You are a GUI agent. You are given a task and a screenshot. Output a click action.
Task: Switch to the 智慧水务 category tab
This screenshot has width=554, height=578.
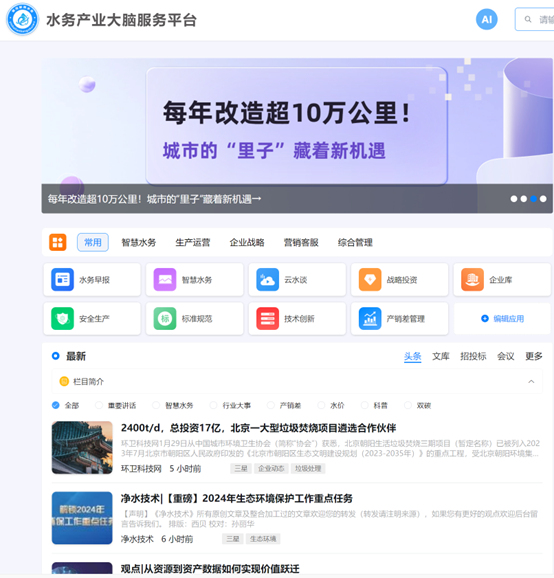tap(139, 242)
